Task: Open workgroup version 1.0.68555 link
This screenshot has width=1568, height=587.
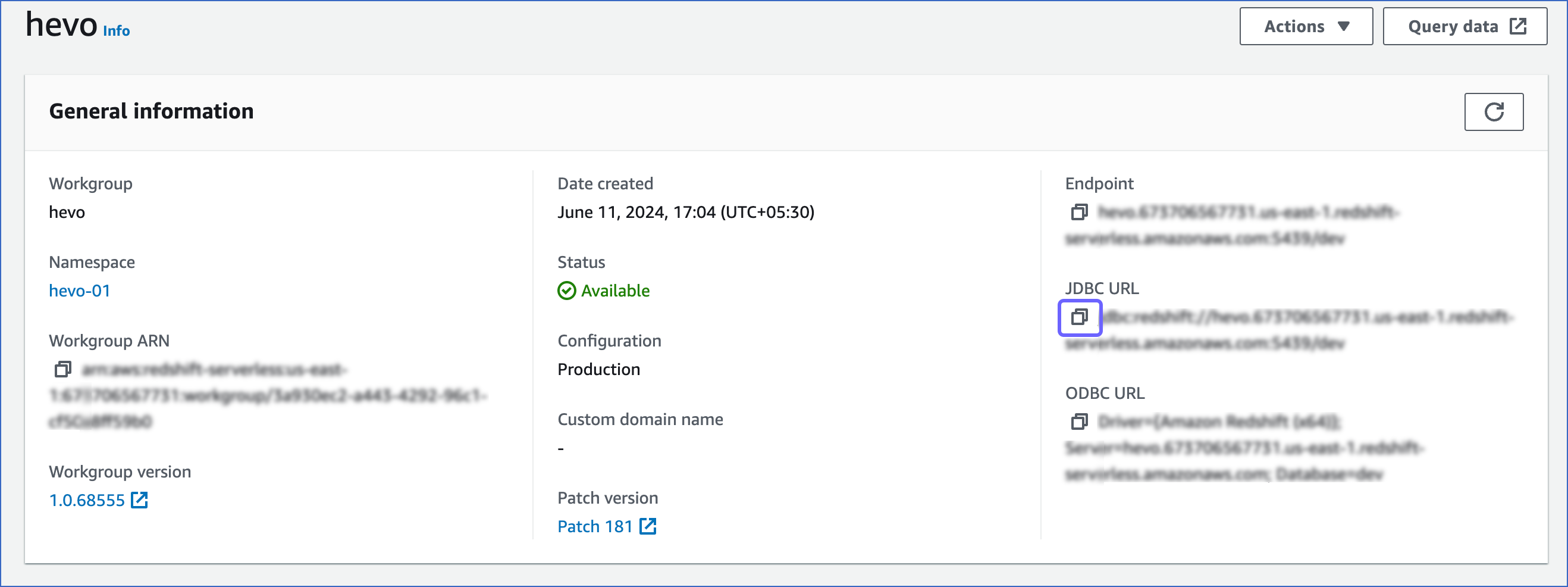Action: pos(99,500)
